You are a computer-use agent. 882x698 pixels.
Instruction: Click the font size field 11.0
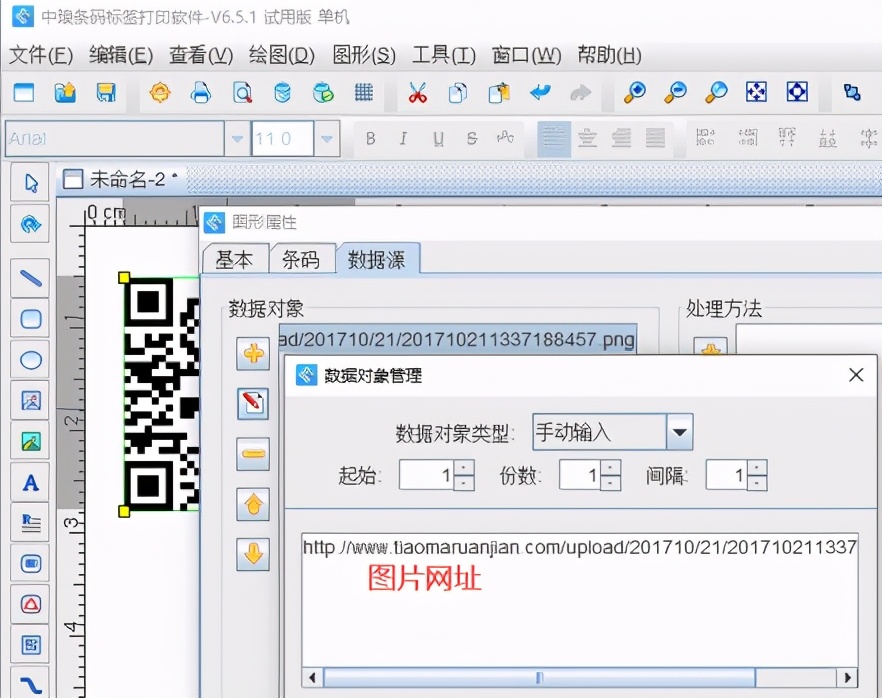282,138
